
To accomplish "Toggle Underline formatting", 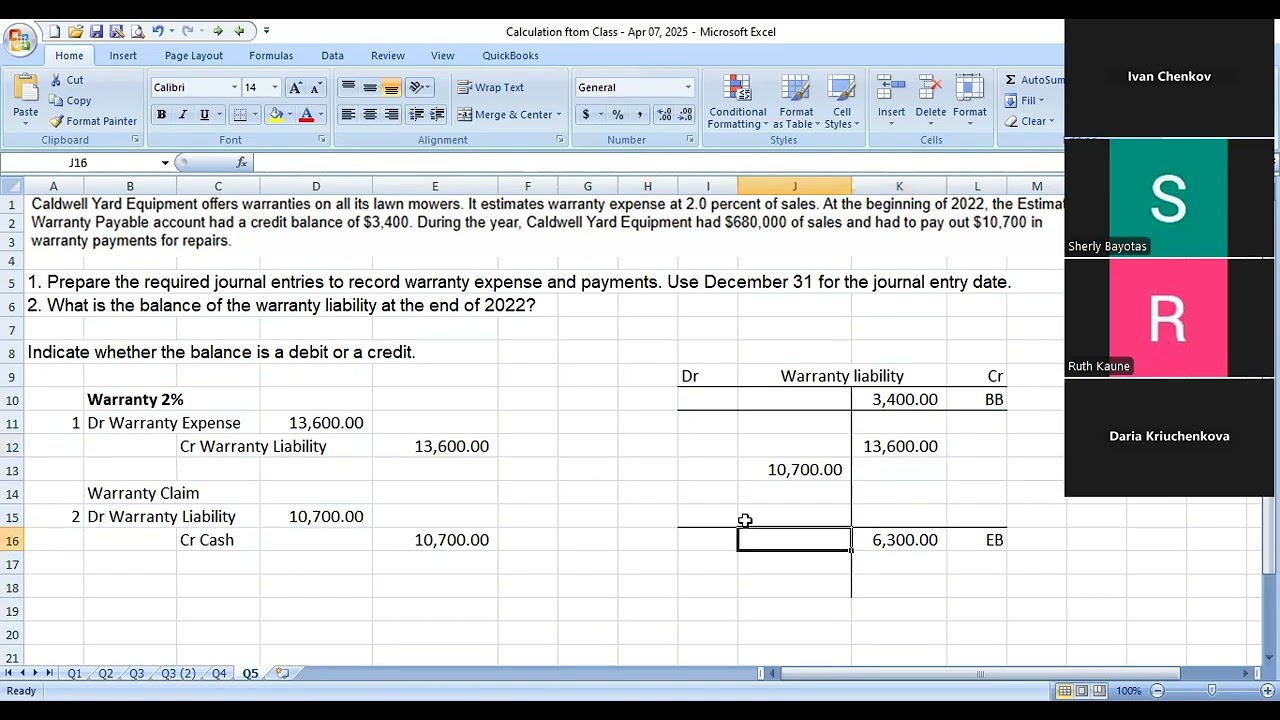I will pyautogui.click(x=204, y=115).
